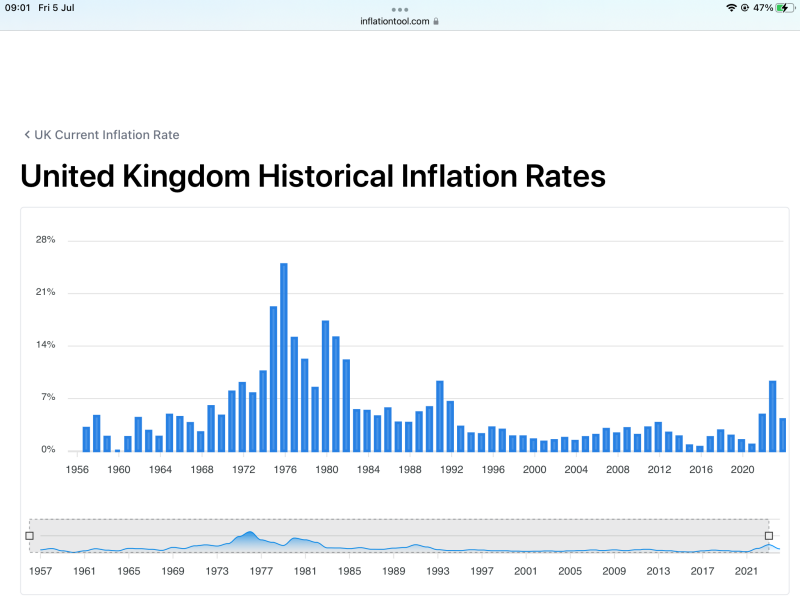
Task: Tap the back chevron before UK Current Inflation
Action: pyautogui.click(x=27, y=135)
